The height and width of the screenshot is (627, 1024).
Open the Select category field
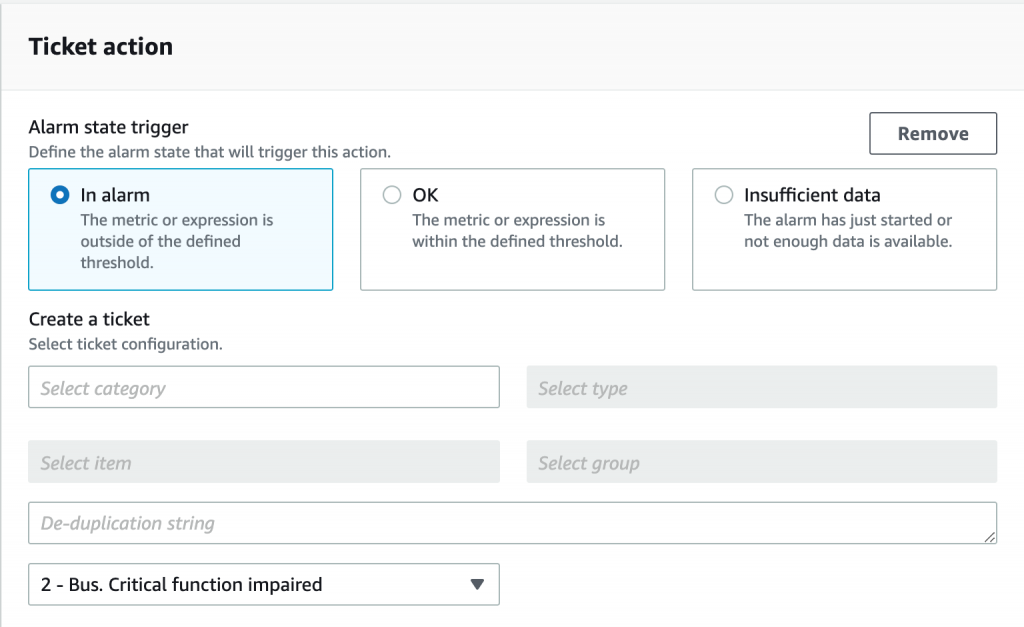[263, 388]
